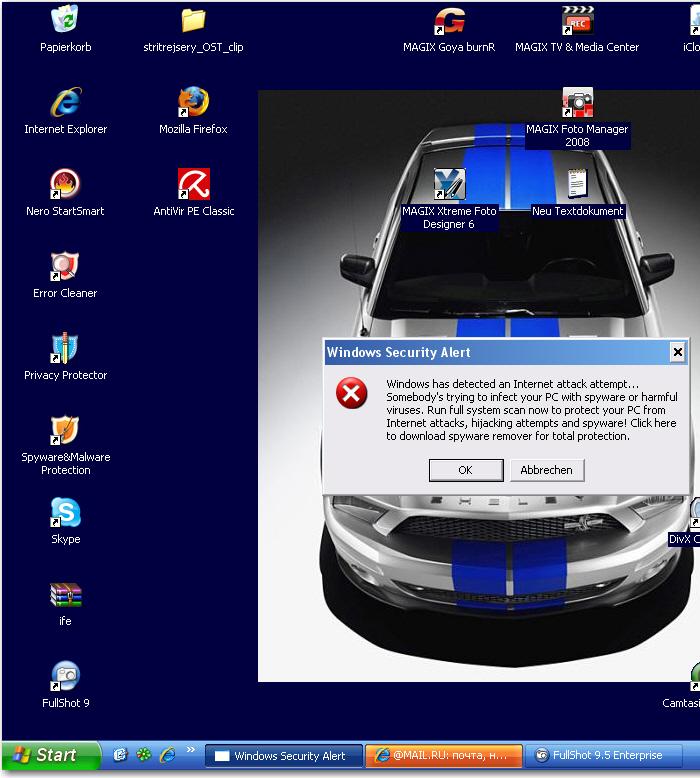Open the Neu Textdokument file
The height and width of the screenshot is (778, 700).
coord(577,184)
